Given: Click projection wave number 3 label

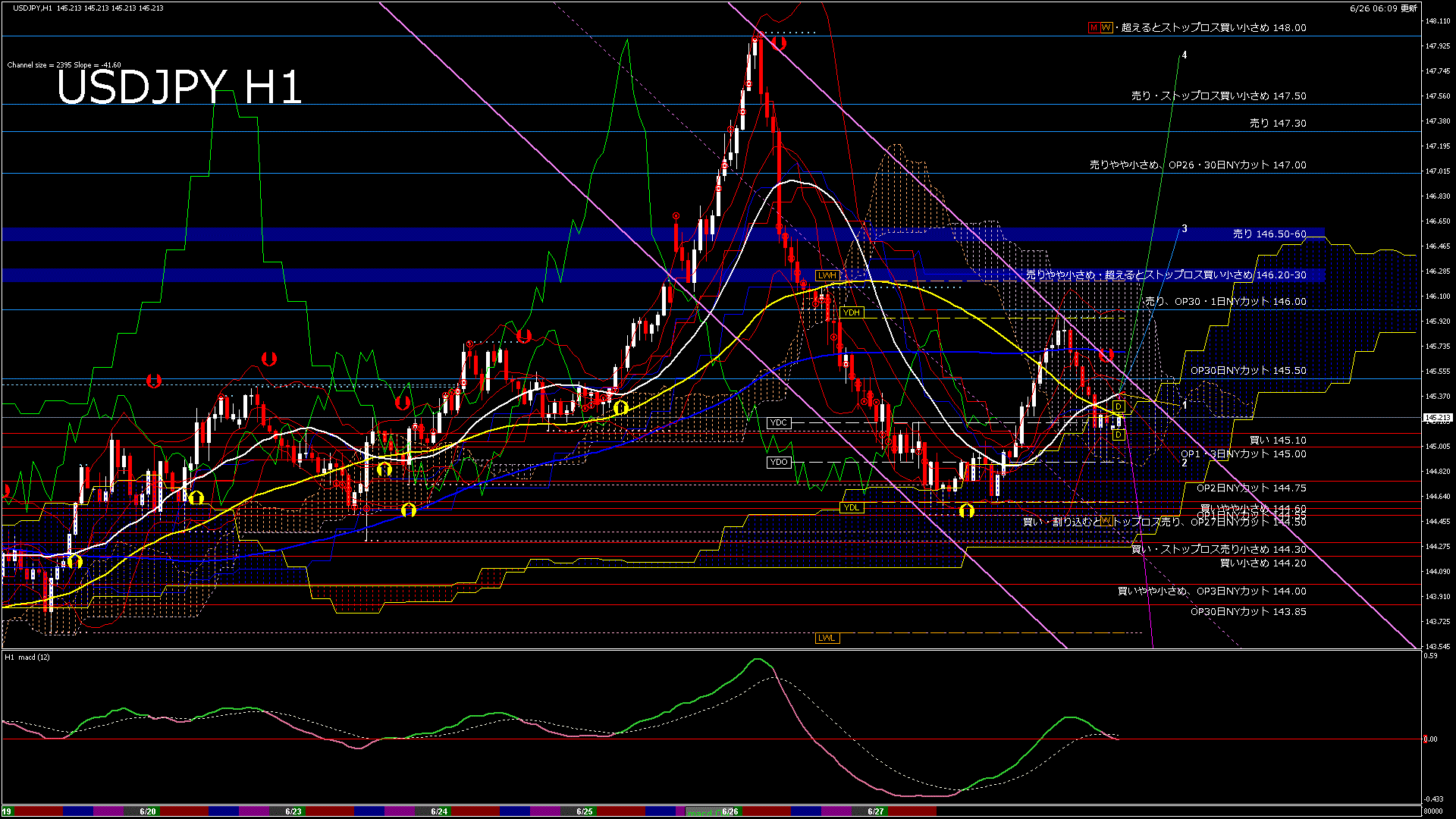Looking at the screenshot, I should point(1185,228).
